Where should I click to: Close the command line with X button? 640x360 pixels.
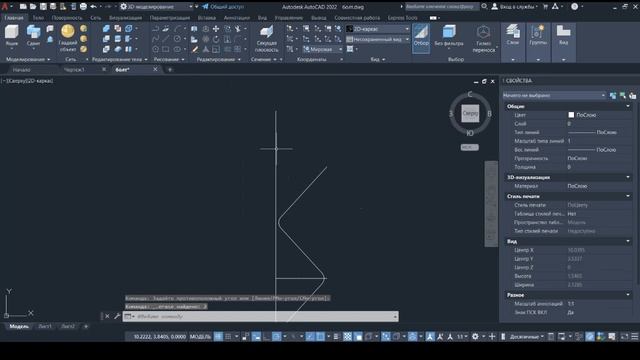[x=107, y=316]
